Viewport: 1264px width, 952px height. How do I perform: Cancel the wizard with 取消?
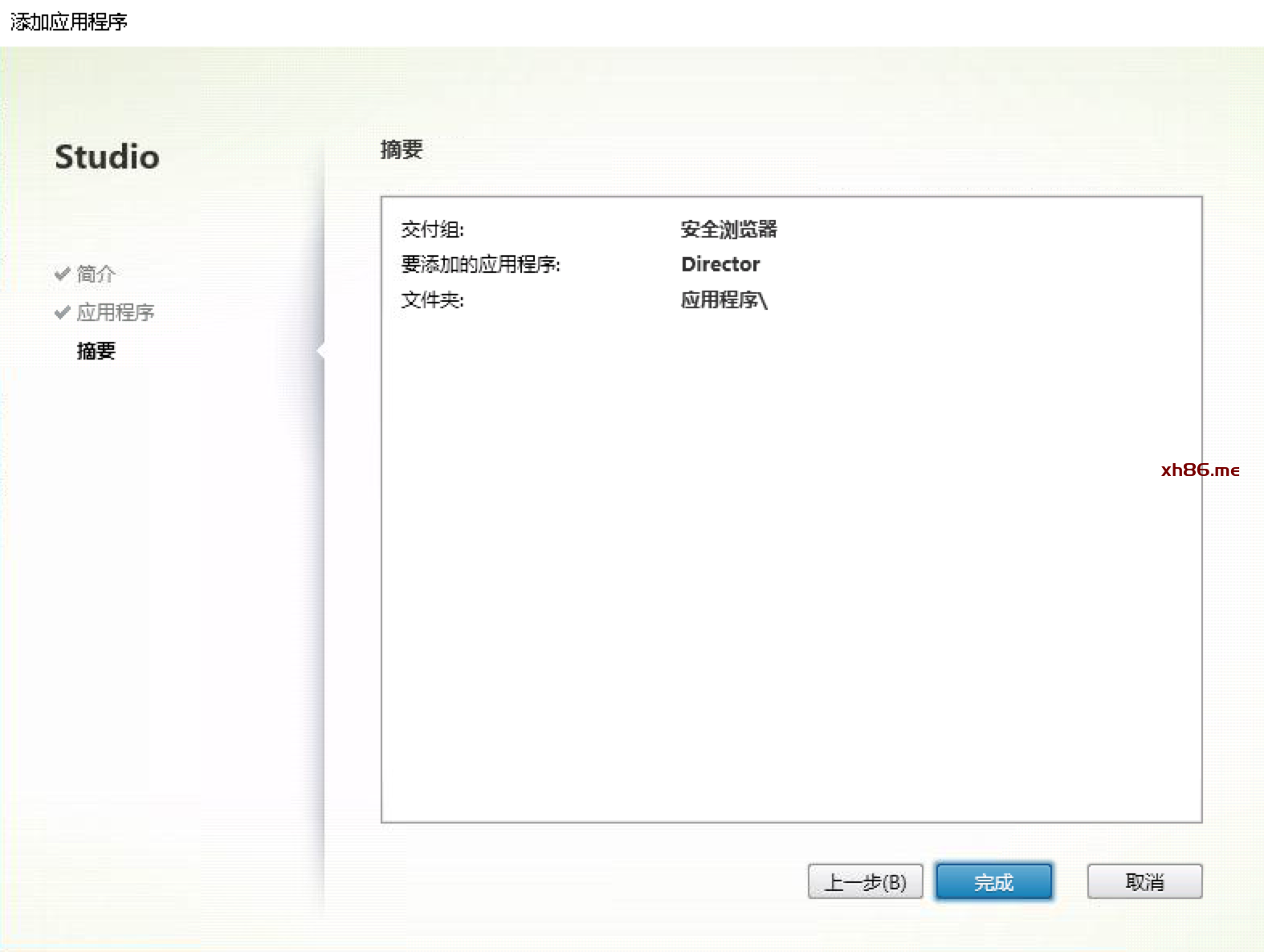click(1144, 882)
